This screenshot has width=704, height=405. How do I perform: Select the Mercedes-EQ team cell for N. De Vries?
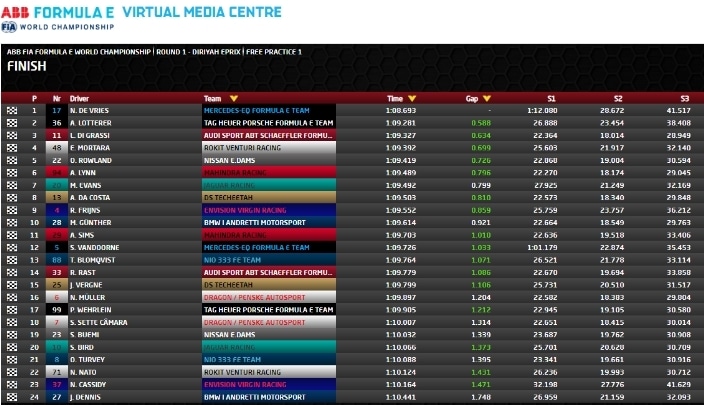pyautogui.click(x=269, y=110)
